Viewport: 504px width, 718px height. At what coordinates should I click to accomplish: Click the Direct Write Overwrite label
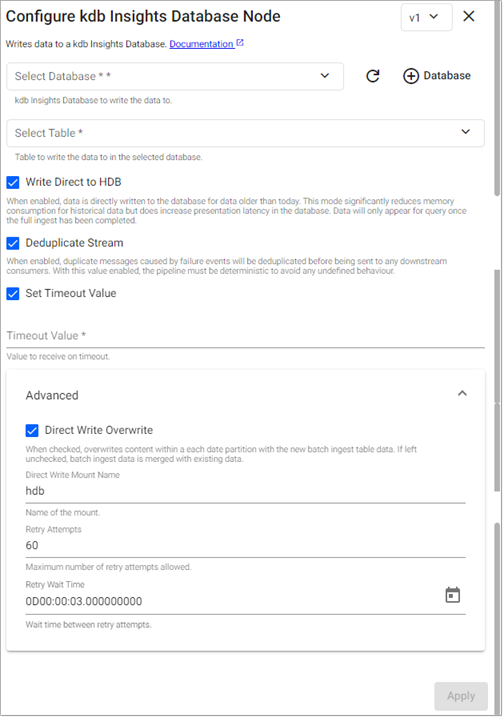tap(99, 430)
